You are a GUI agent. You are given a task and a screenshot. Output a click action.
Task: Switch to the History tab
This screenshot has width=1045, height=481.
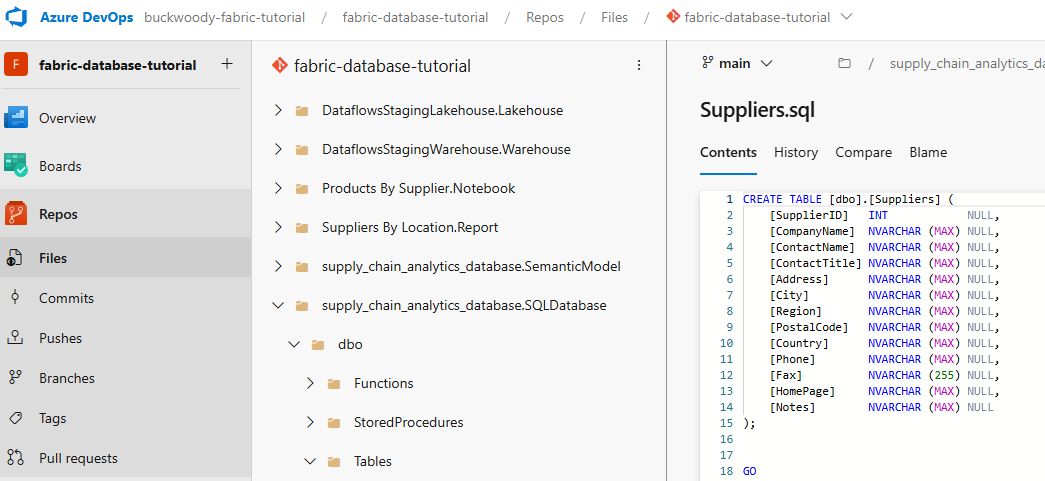pos(796,152)
